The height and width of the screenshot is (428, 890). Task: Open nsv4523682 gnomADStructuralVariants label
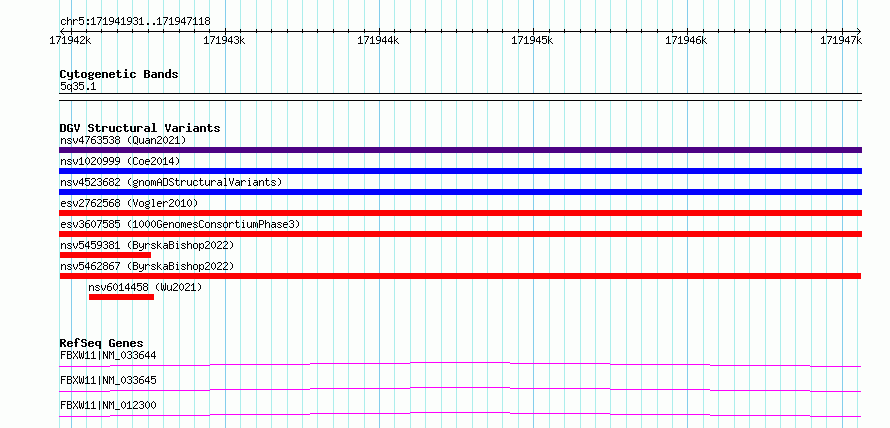(x=171, y=182)
